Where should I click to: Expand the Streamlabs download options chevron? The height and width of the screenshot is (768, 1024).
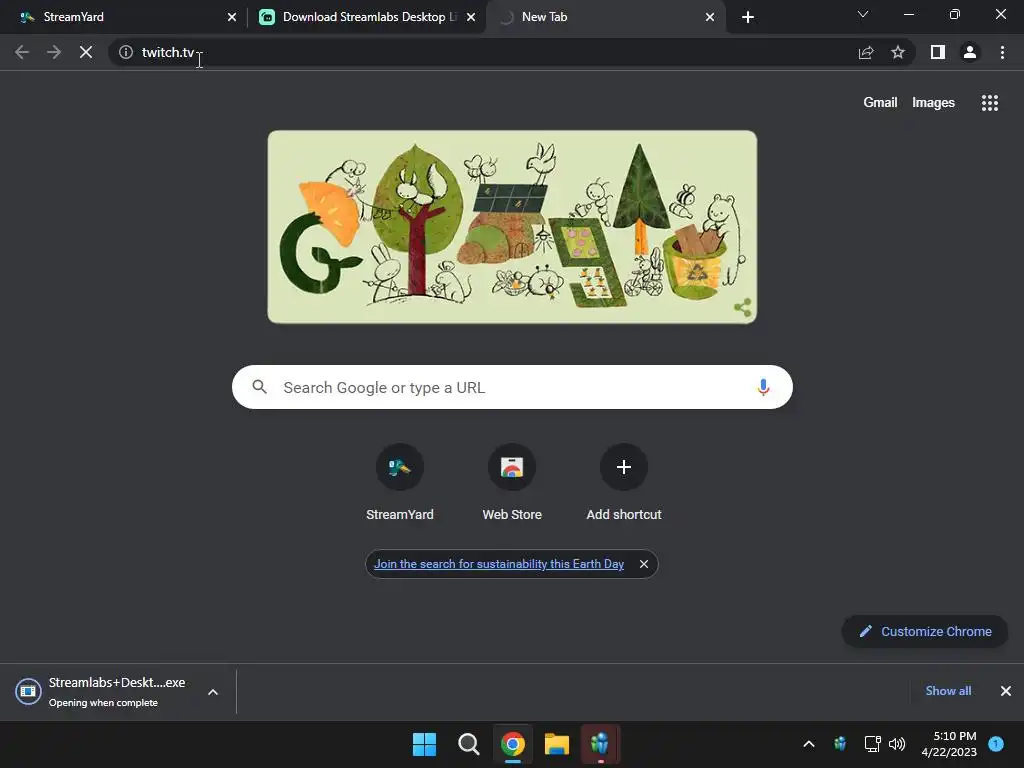(x=213, y=692)
